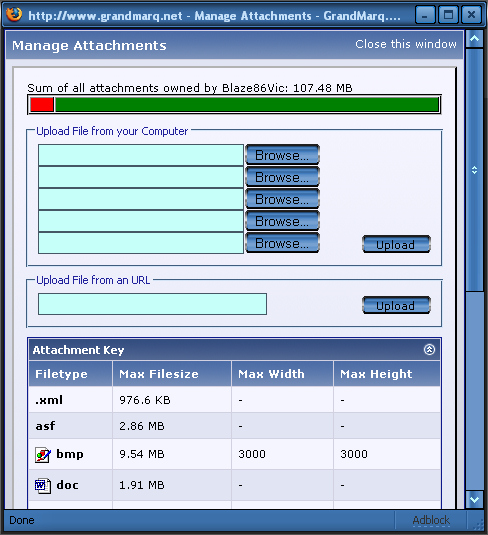Click the Firefox icon in title bar
This screenshot has width=488, height=535.
coord(14,15)
